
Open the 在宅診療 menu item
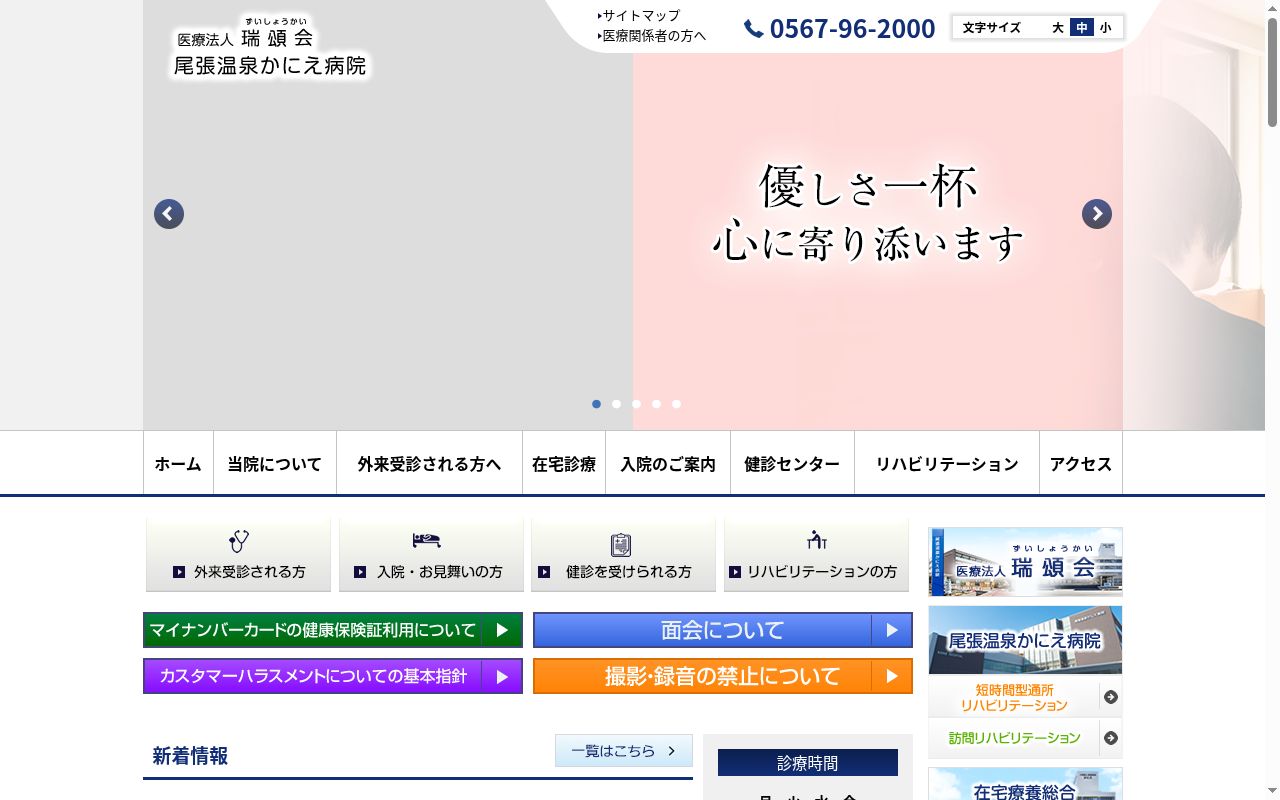(x=564, y=463)
